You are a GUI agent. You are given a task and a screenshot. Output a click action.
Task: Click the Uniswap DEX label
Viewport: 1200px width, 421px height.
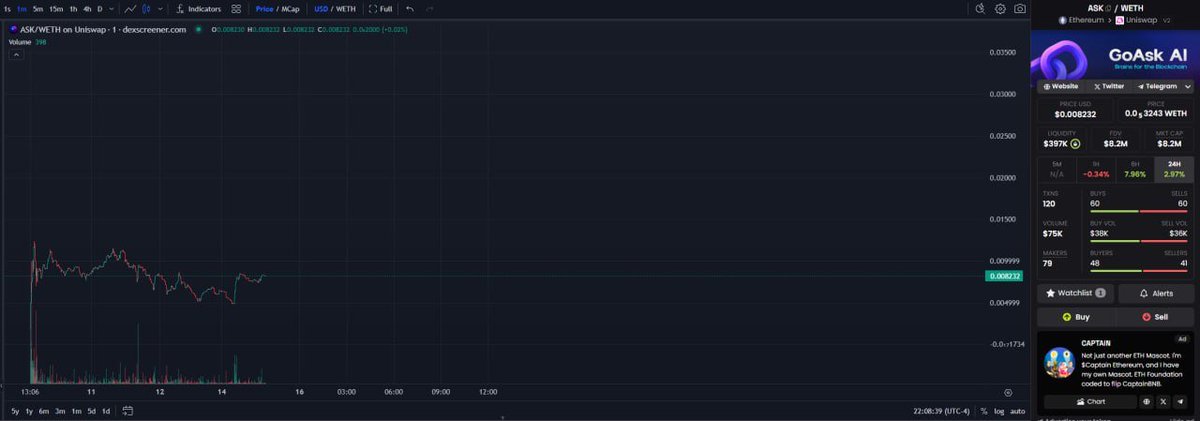(x=1142, y=20)
